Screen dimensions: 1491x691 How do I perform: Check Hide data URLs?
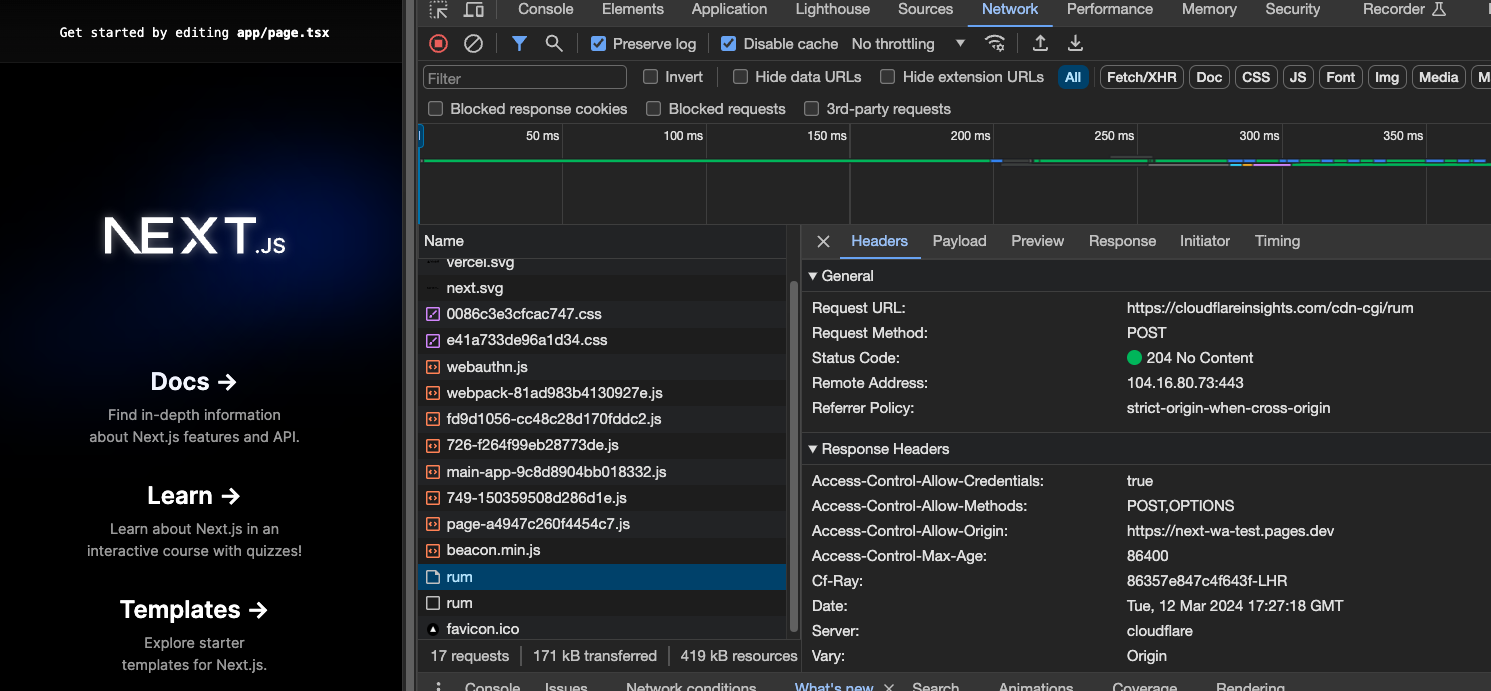click(x=739, y=76)
